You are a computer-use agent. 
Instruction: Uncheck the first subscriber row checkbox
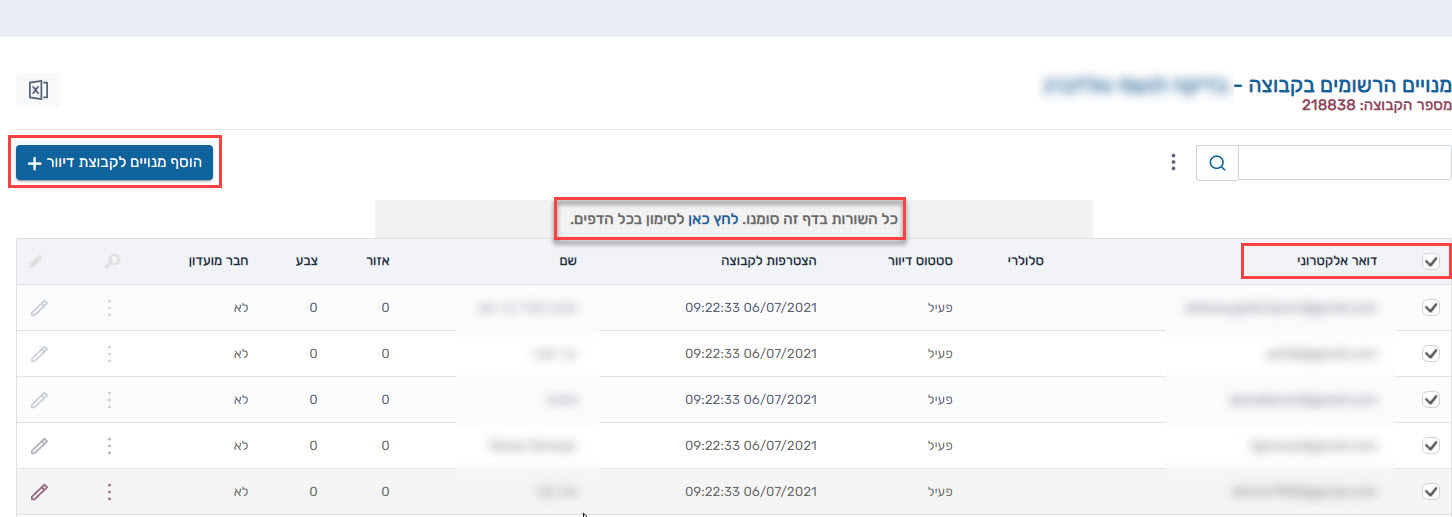coord(1430,309)
